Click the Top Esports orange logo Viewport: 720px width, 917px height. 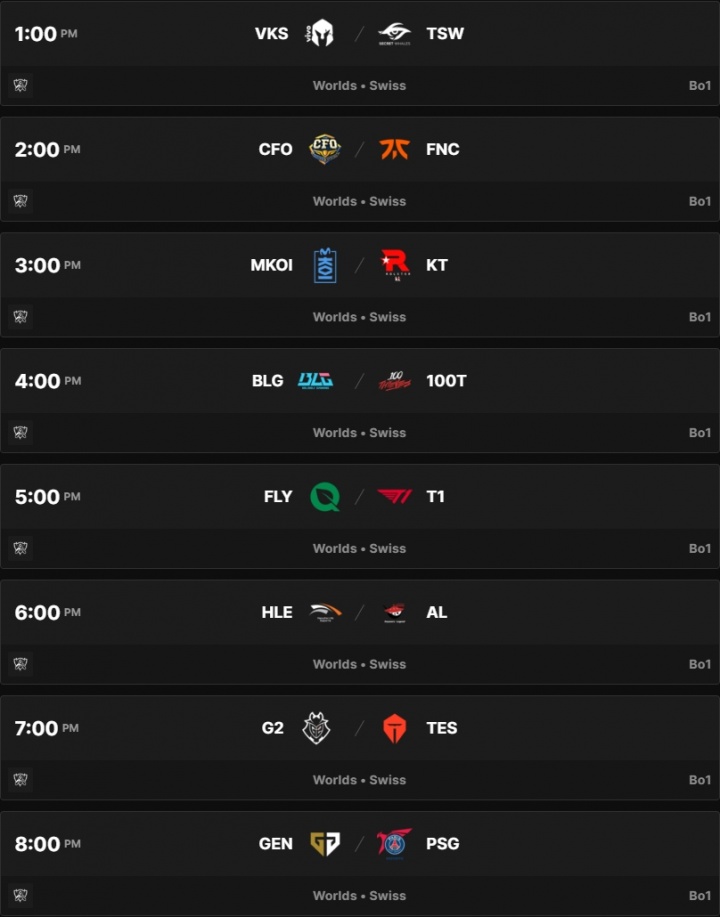(394, 728)
